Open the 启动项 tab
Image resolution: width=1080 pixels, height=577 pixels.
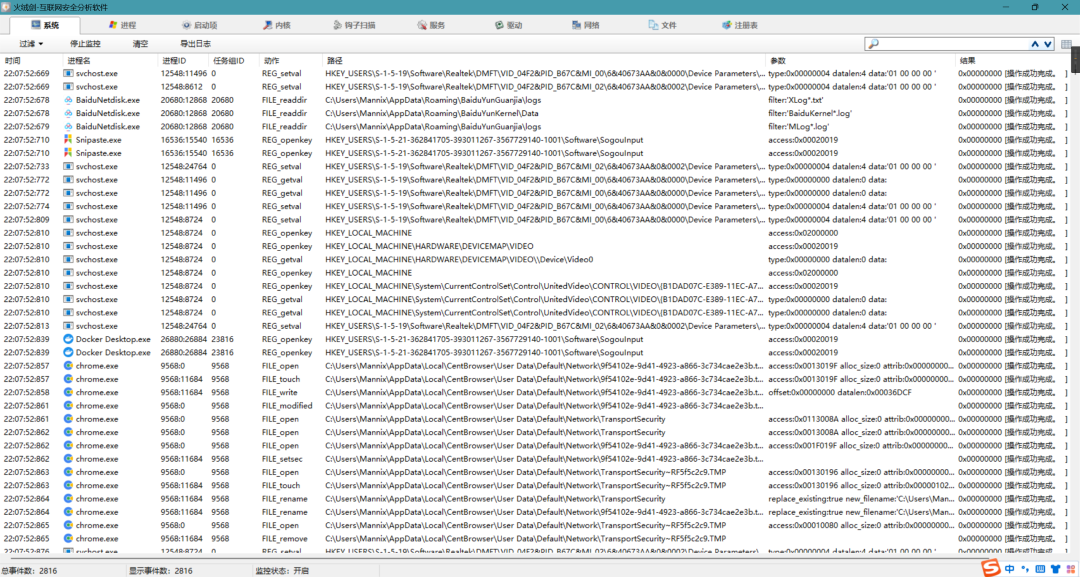pyautogui.click(x=200, y=25)
